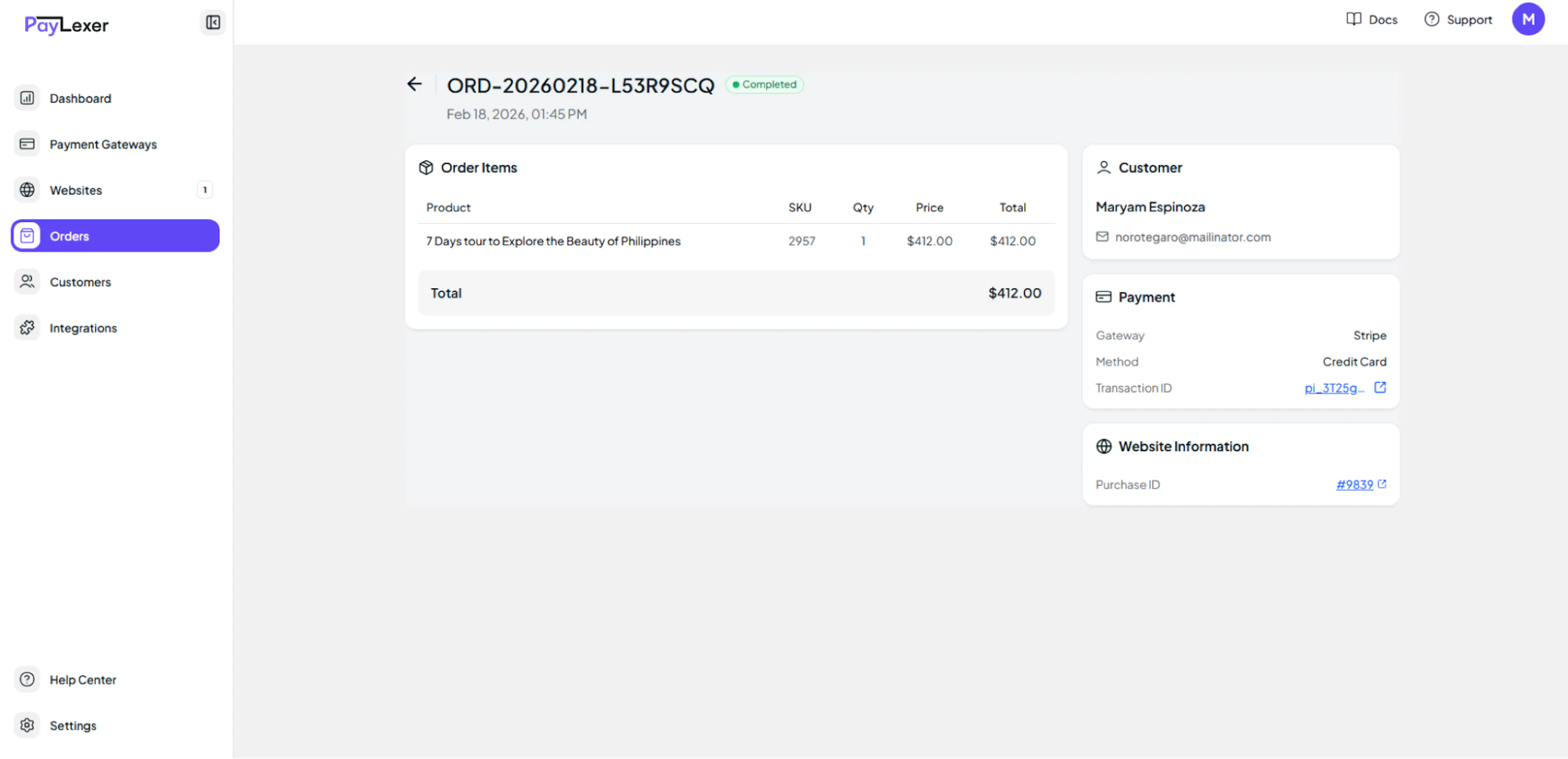Open Purchase ID #9839 link
The image size is (1568, 759).
1354,484
